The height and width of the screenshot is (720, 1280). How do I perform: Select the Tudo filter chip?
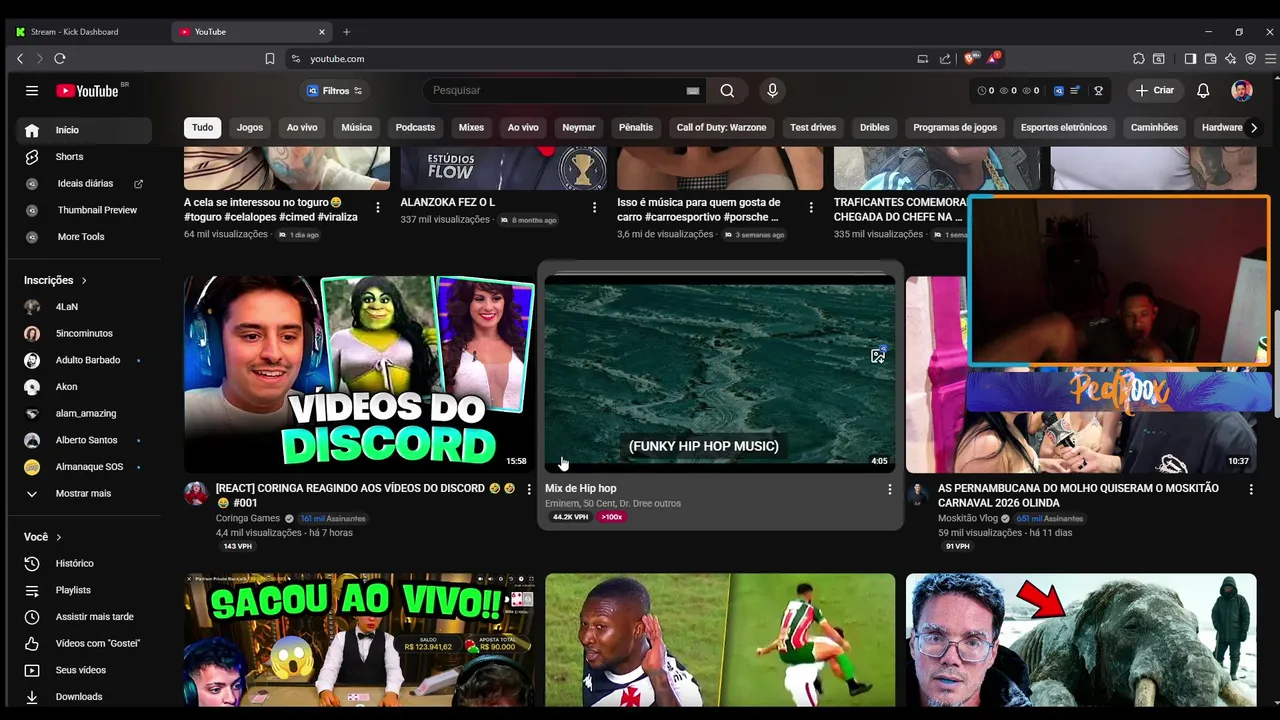[203, 127]
